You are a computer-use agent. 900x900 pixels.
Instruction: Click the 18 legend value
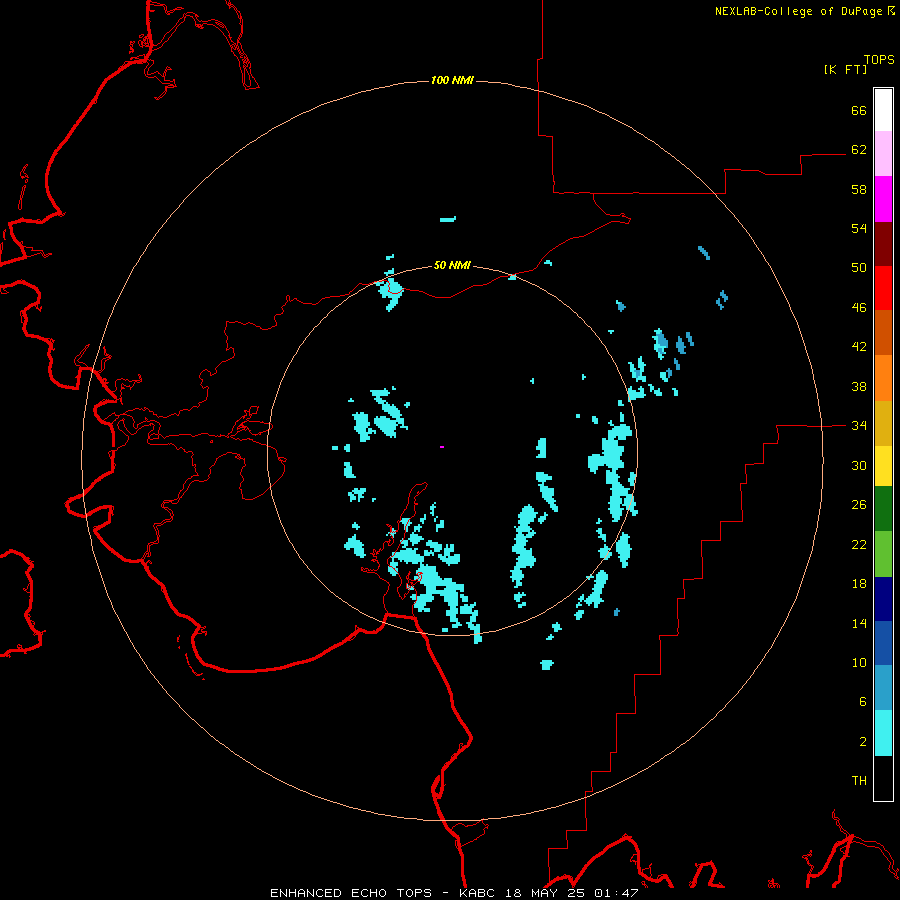point(859,584)
